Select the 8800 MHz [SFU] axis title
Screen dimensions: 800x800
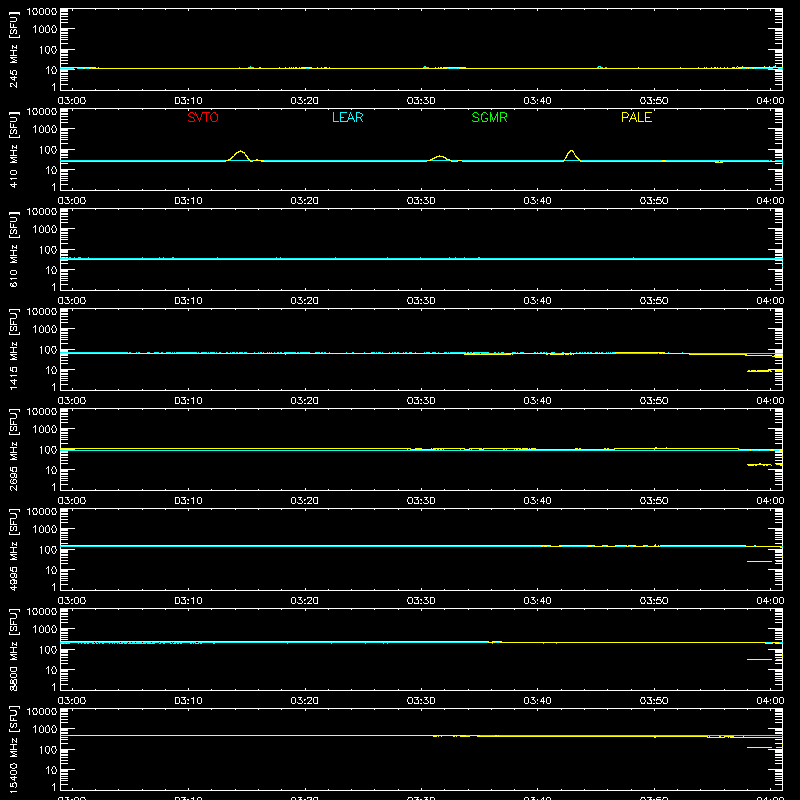13,649
